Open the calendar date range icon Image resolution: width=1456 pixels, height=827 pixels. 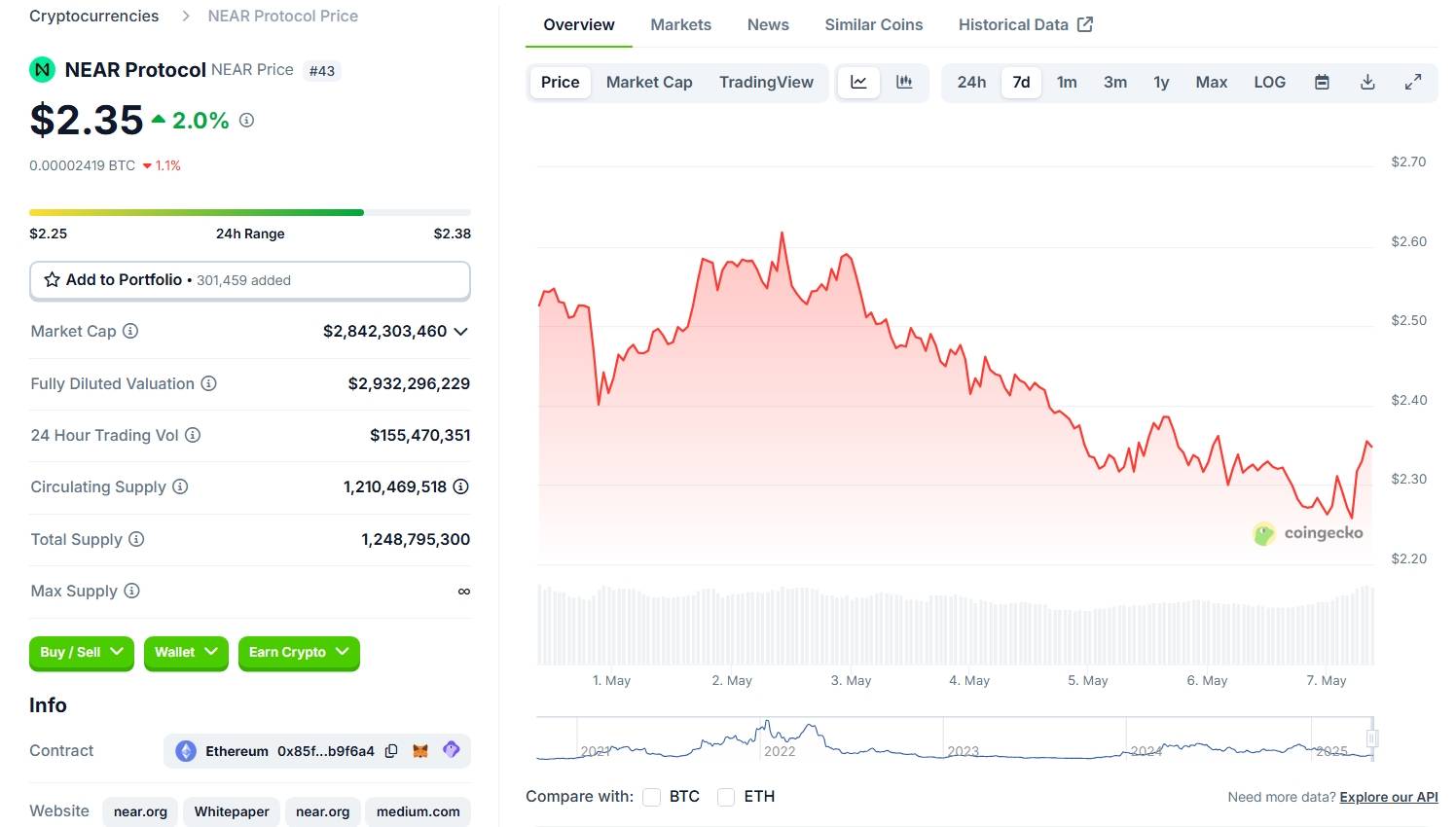coord(1322,83)
